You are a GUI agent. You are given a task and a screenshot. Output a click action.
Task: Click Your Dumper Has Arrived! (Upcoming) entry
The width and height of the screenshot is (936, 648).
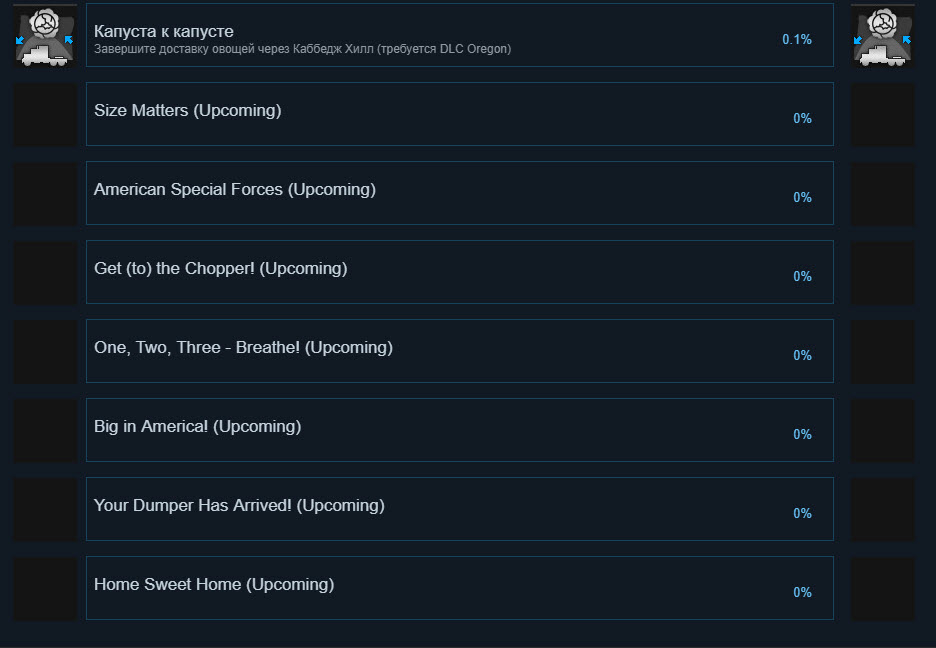(460, 509)
